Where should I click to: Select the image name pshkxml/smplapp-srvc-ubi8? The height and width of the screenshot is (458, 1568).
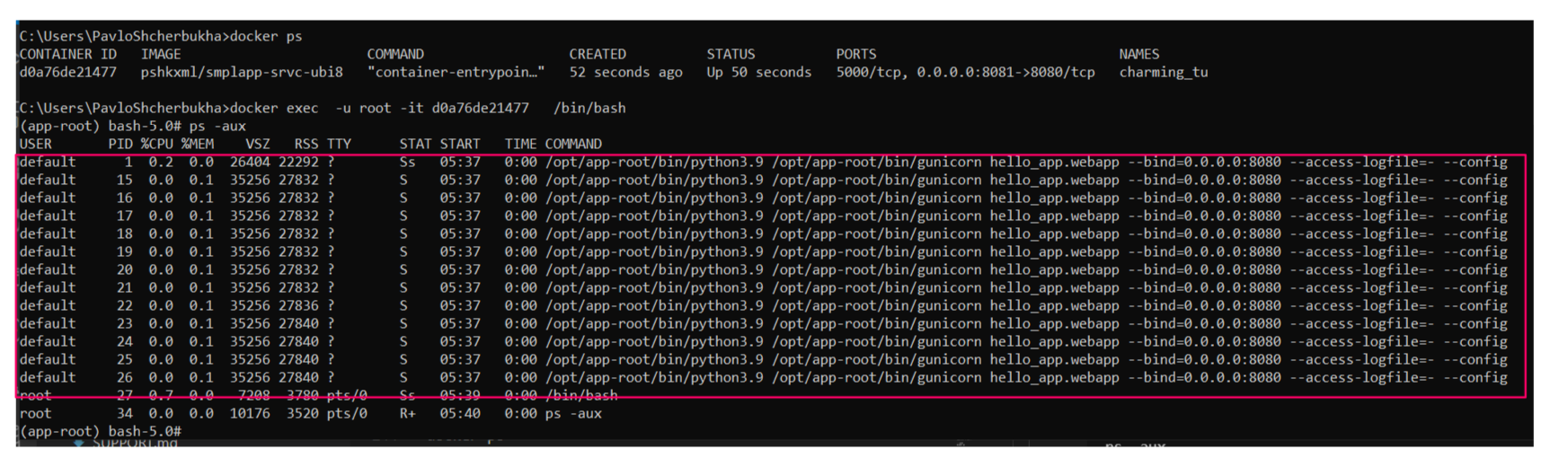241,72
